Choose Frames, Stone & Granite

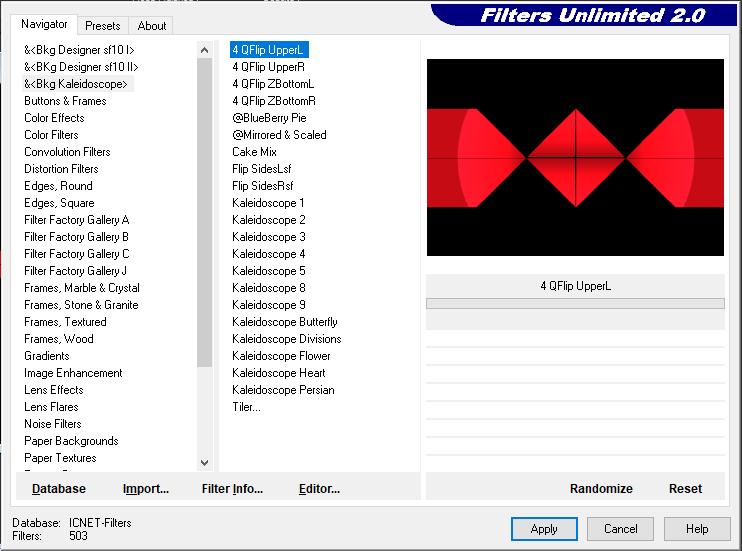click(x=81, y=305)
